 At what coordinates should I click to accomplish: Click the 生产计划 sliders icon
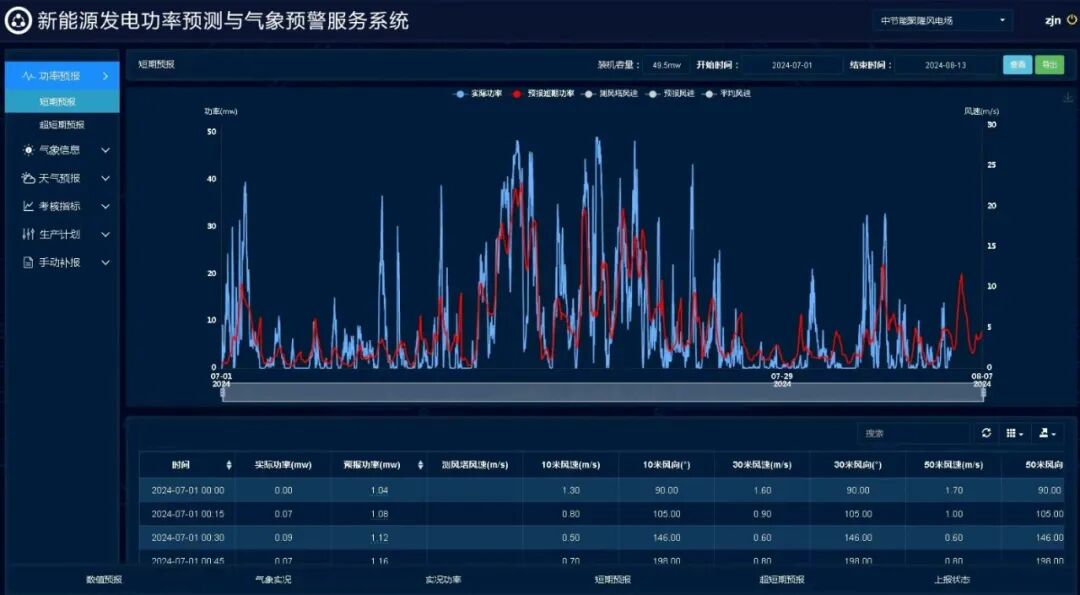[x=27, y=233]
